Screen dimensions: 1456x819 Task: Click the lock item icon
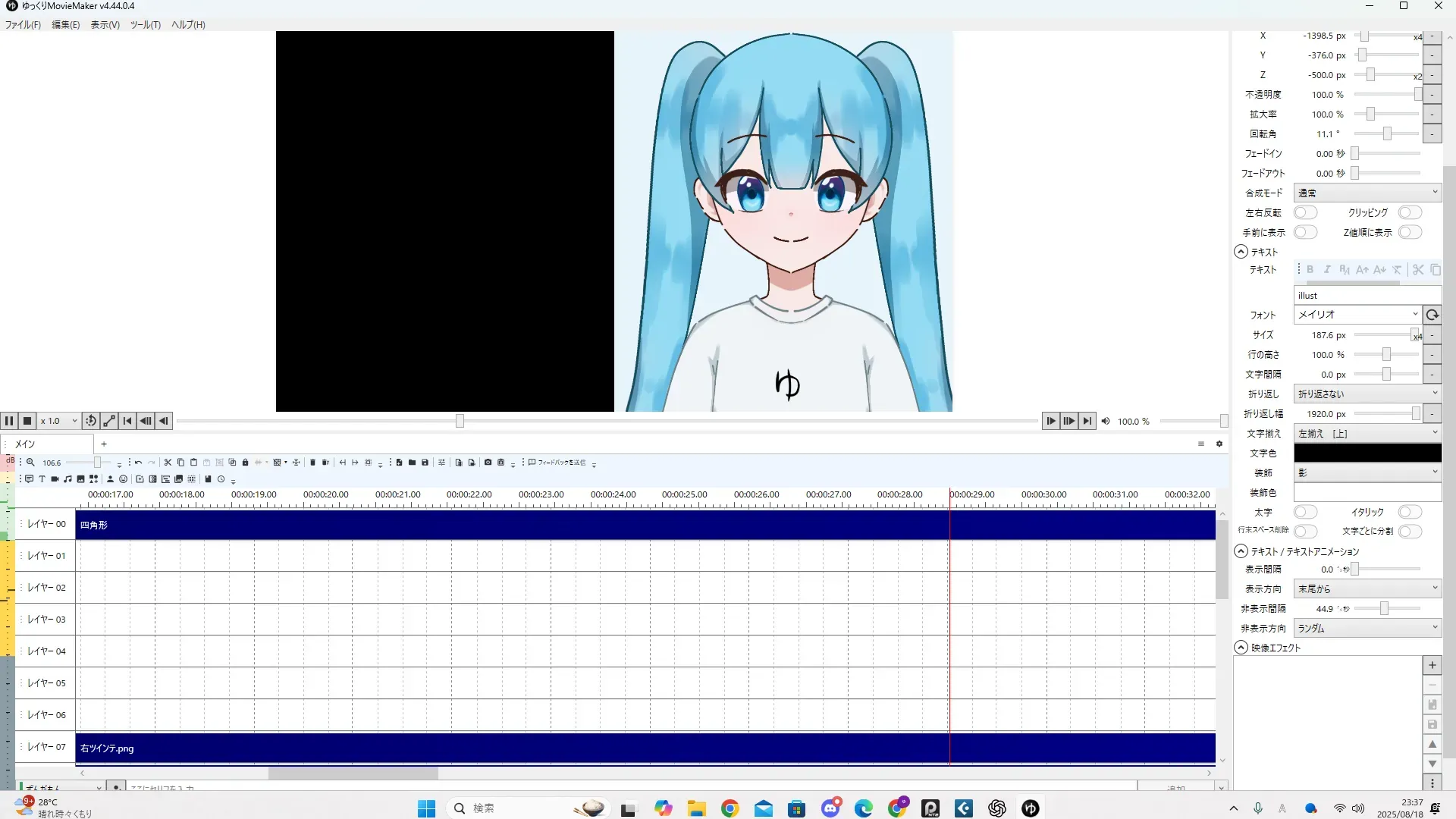245,463
